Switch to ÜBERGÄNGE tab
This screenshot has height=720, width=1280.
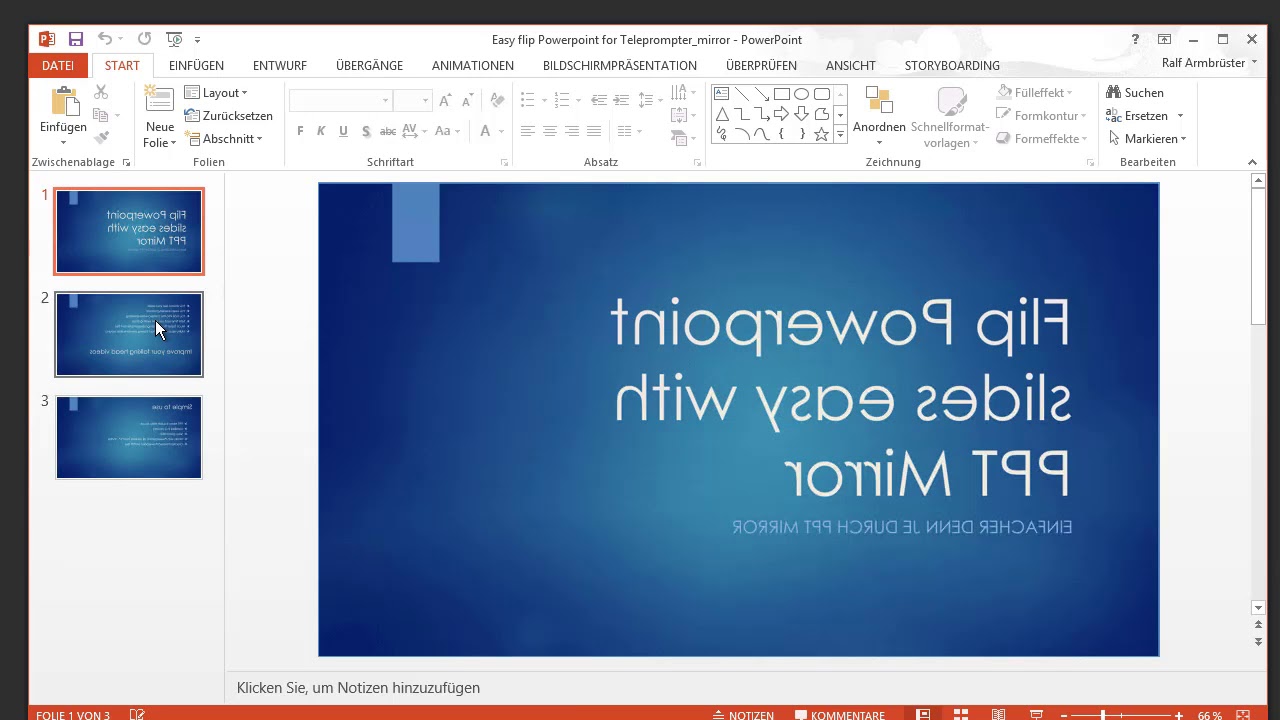pos(369,65)
